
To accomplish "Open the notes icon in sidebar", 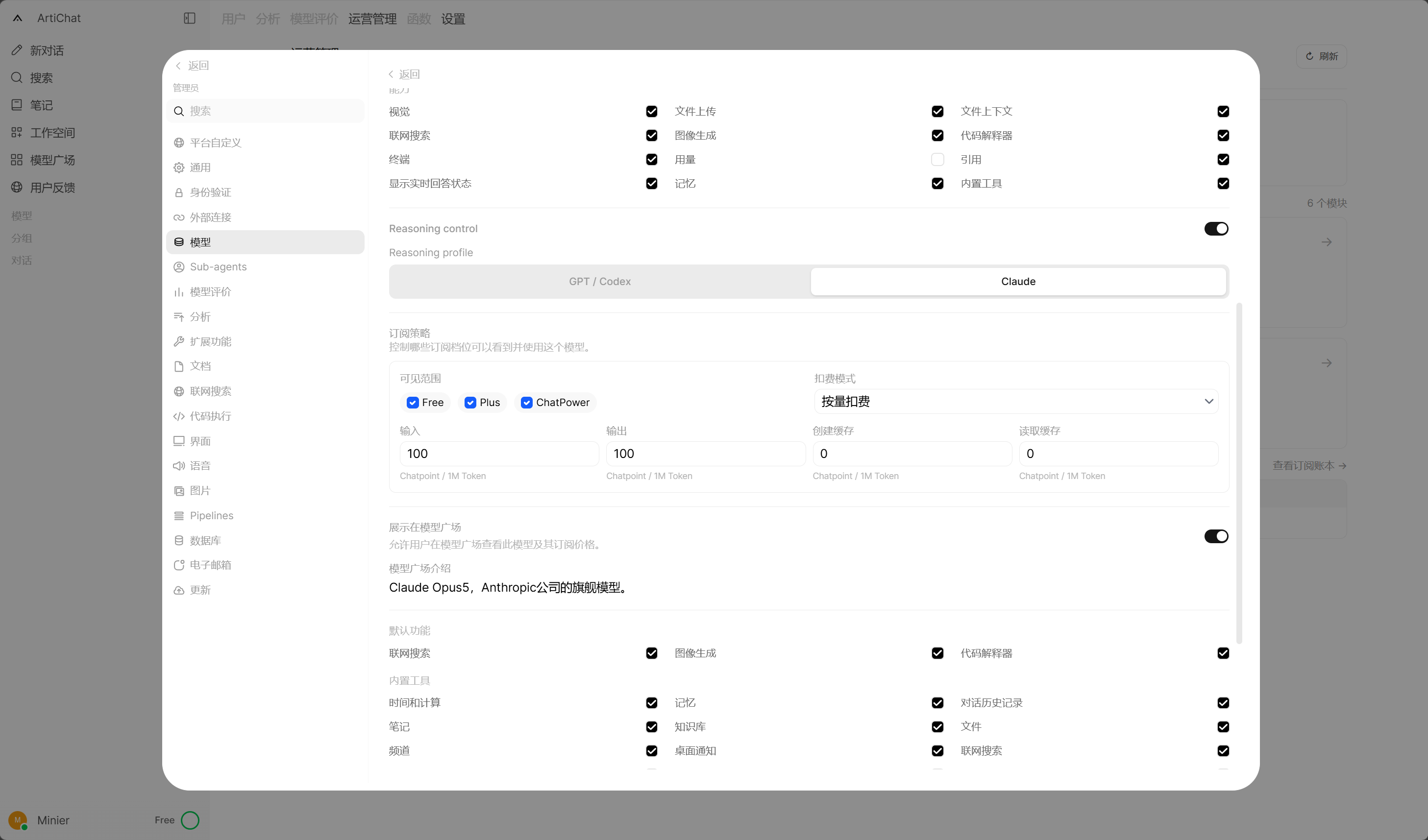I will [x=17, y=105].
